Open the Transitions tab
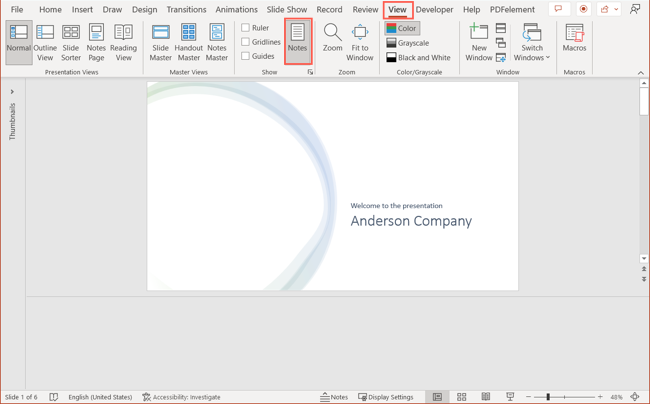The image size is (650, 404). 187,9
